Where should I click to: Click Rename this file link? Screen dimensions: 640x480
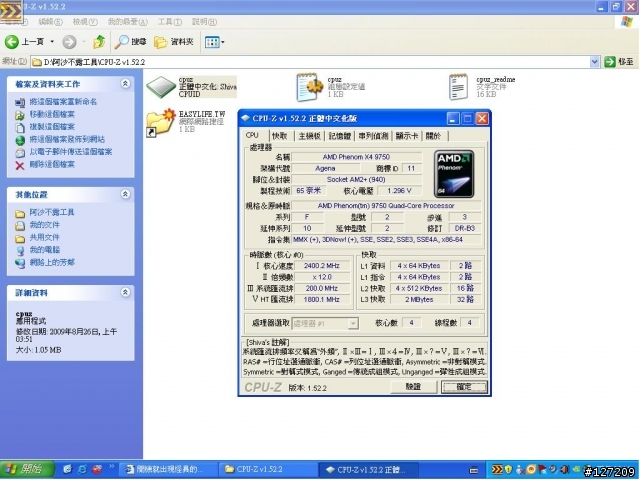pos(63,102)
